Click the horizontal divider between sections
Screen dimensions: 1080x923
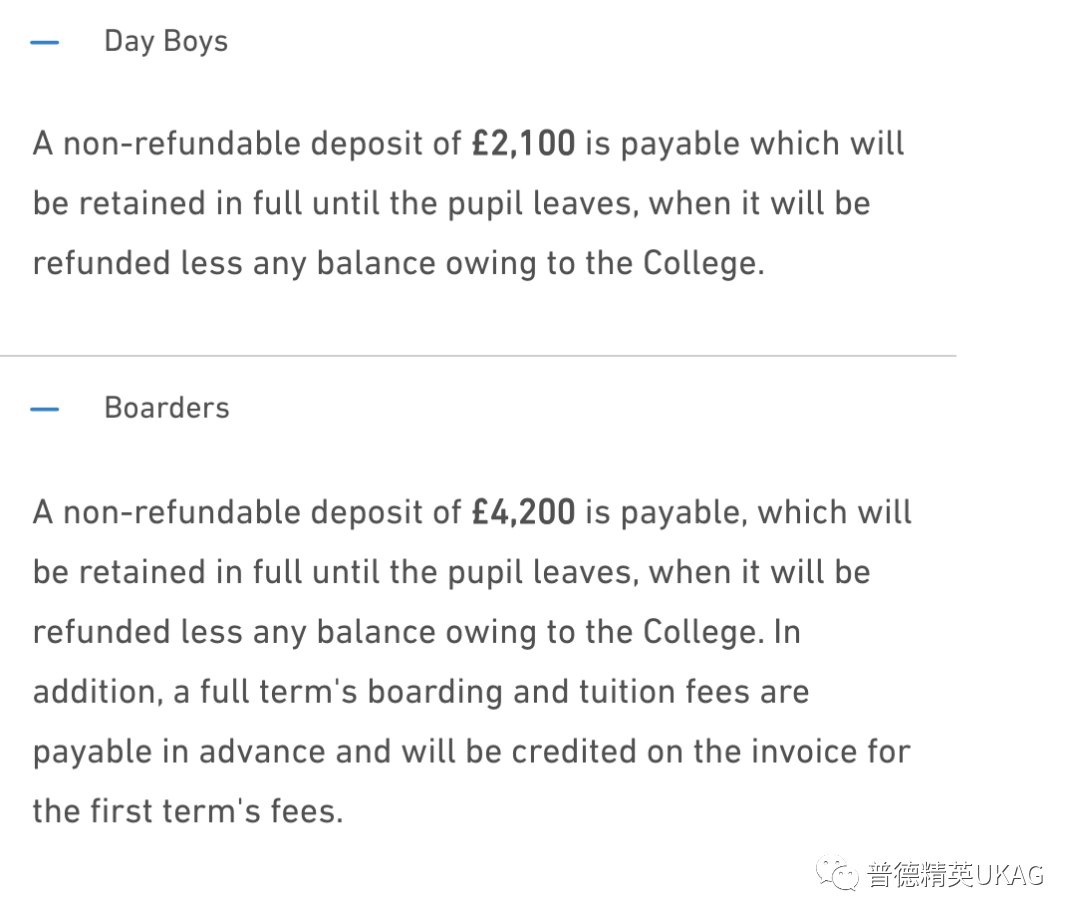point(478,356)
